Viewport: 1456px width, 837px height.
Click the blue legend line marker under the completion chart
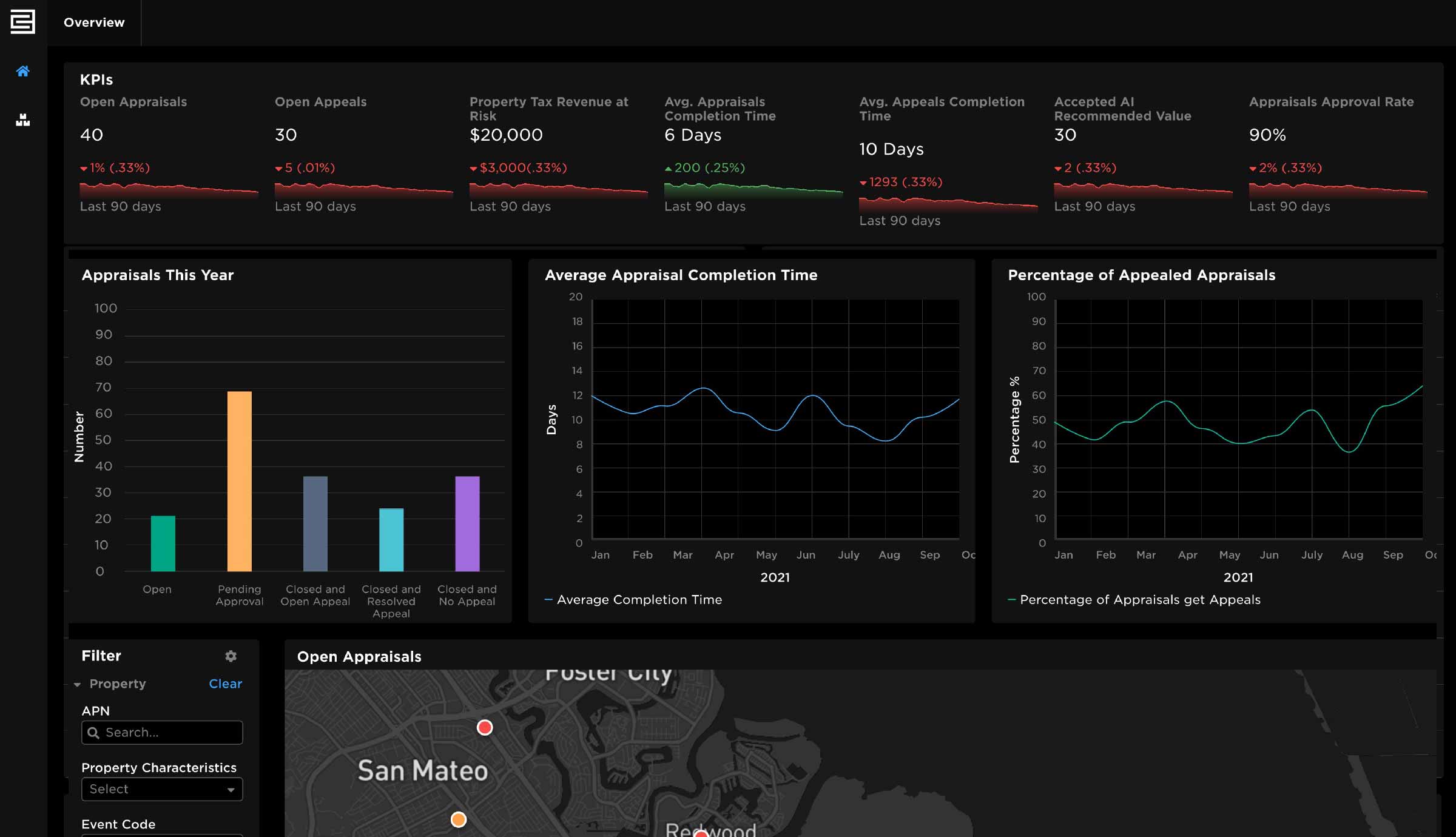click(548, 599)
